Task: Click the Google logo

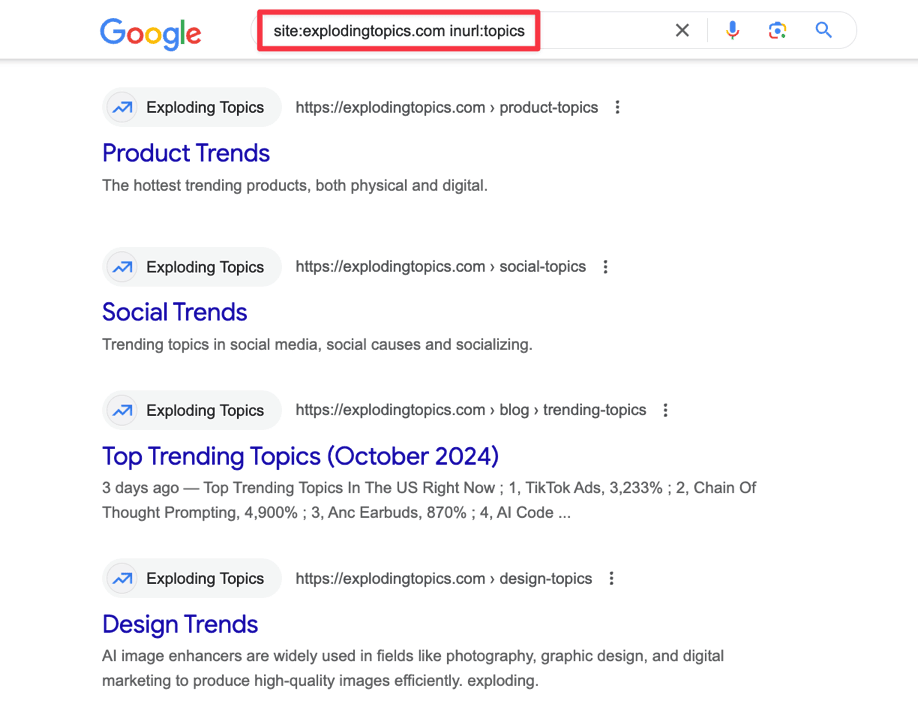Action: point(150,32)
